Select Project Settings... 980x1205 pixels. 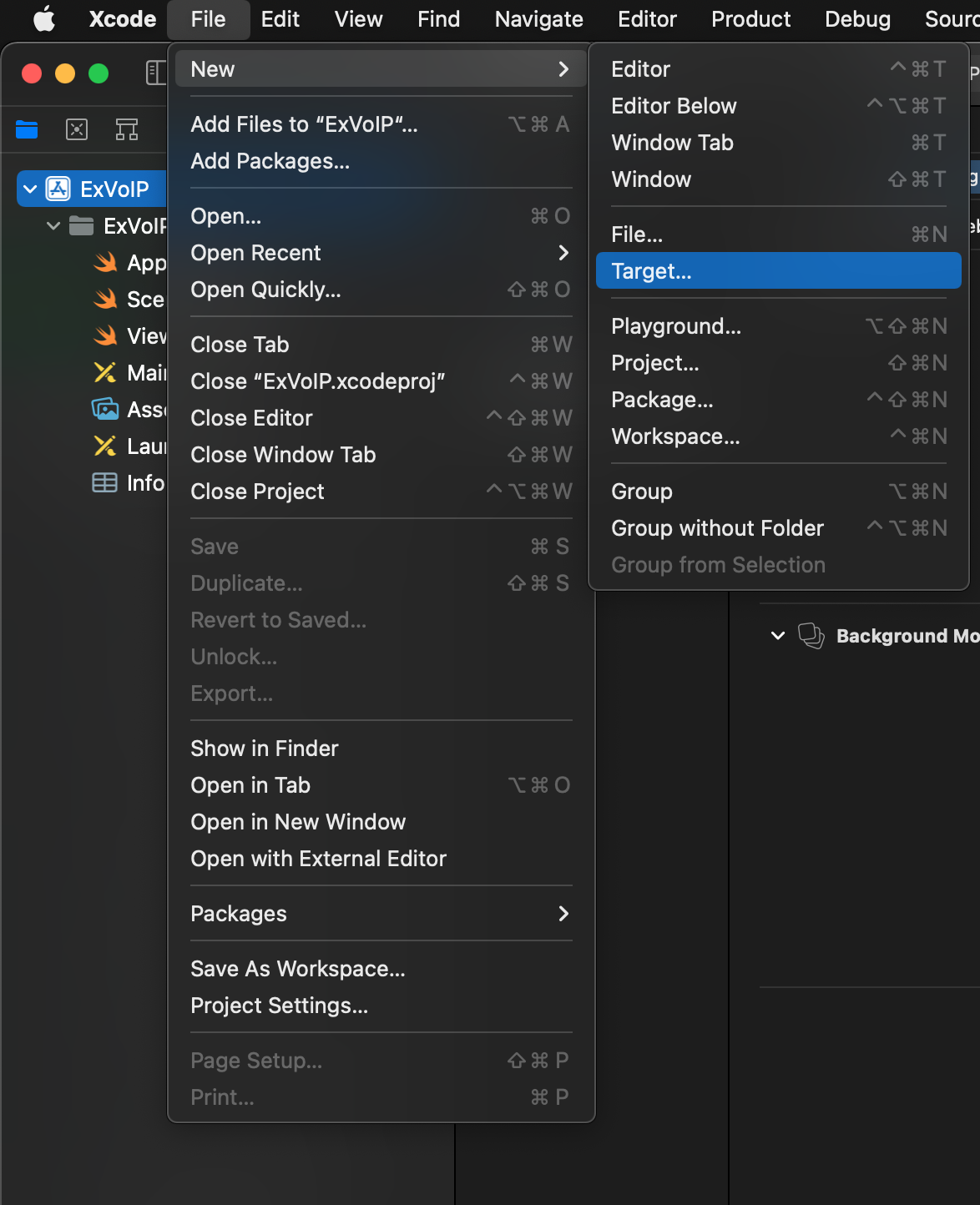(381, 1006)
